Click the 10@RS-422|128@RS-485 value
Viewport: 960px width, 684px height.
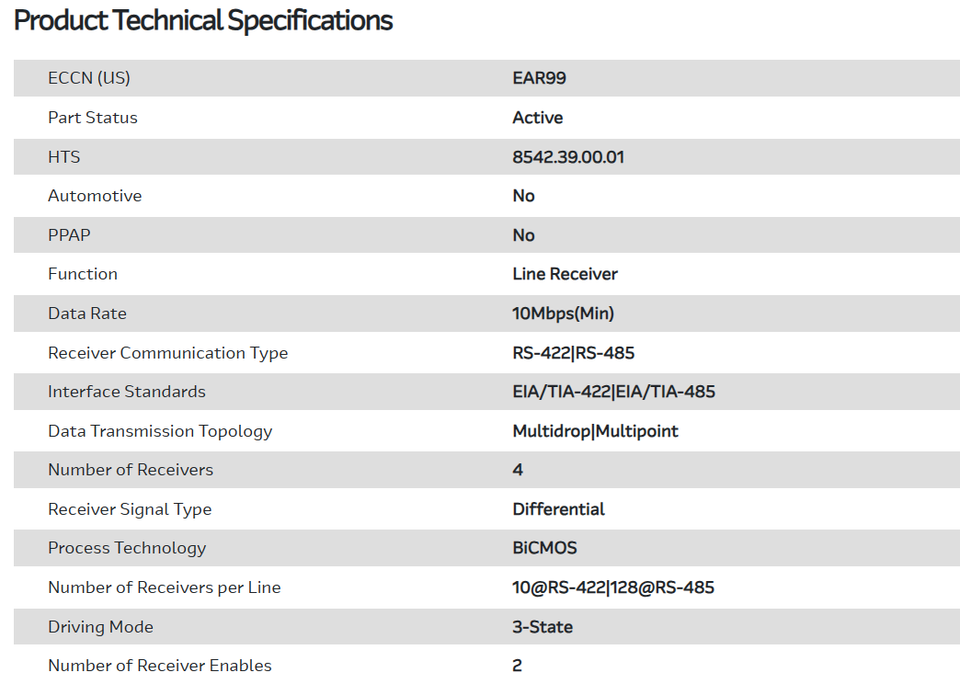[613, 588]
